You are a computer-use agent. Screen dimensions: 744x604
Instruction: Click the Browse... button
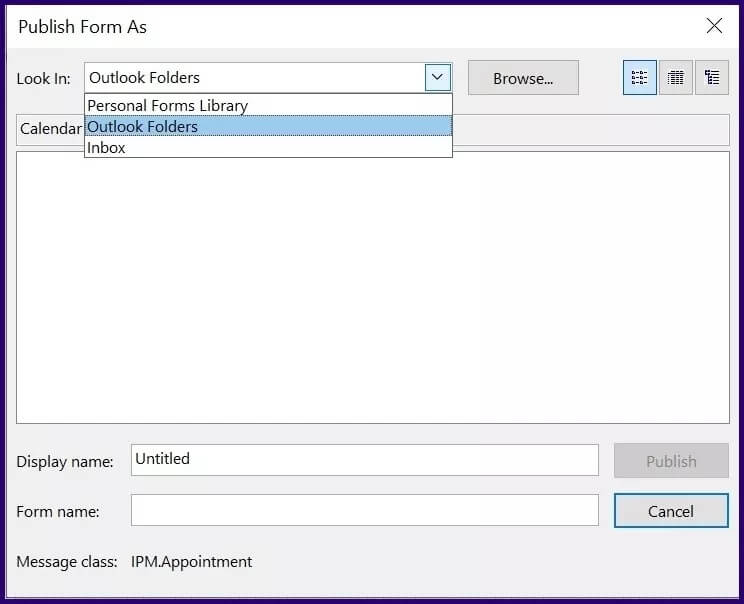523,78
